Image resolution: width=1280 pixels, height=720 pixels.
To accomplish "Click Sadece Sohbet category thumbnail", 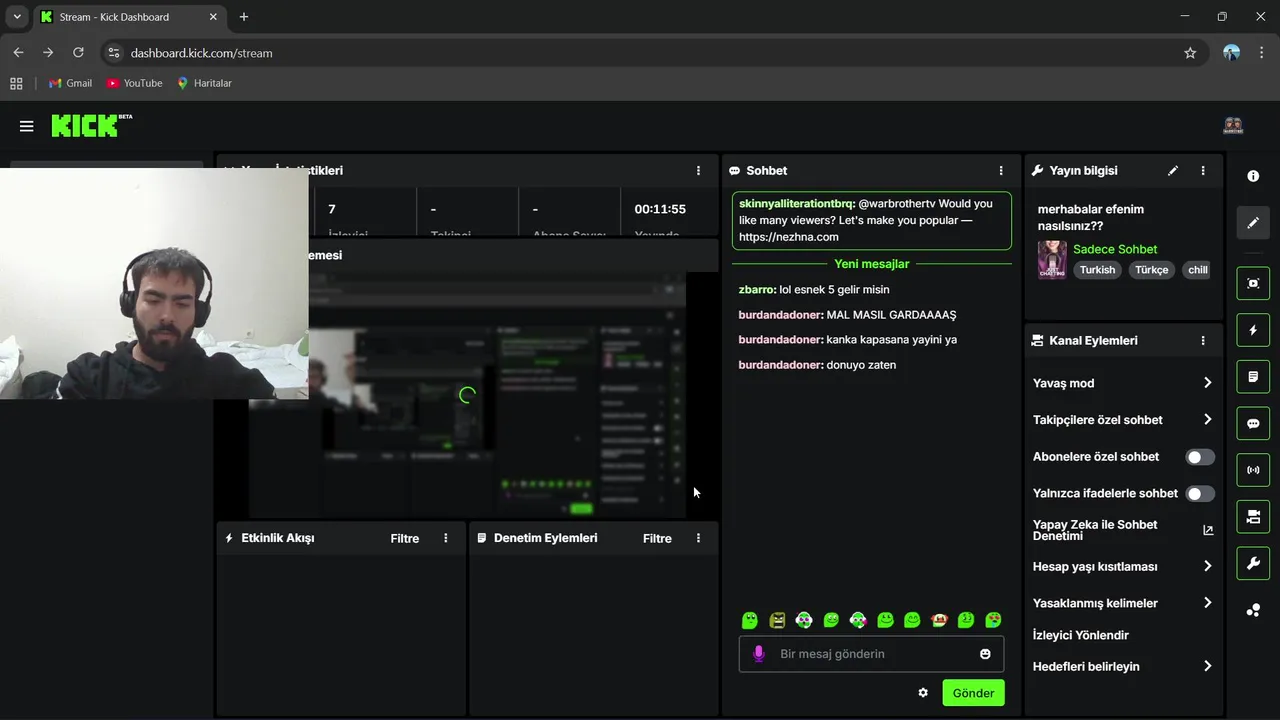I will coord(1052,259).
